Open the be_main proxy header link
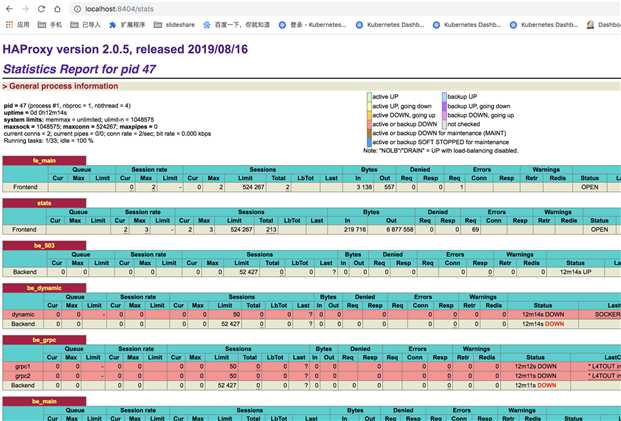621x421 pixels. 44,401
